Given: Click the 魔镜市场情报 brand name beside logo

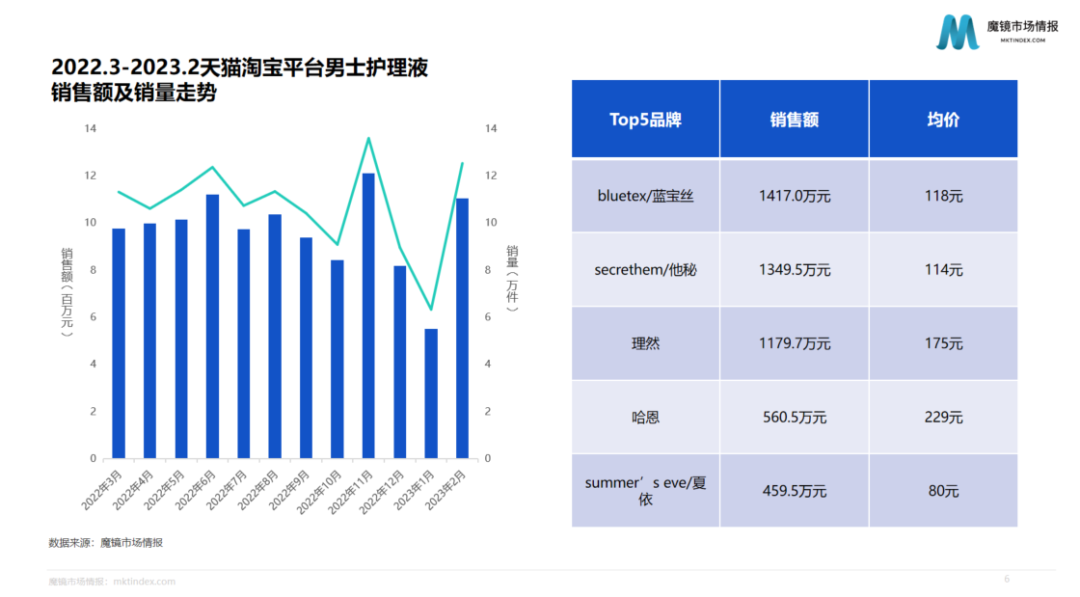Looking at the screenshot, I should [1022, 27].
